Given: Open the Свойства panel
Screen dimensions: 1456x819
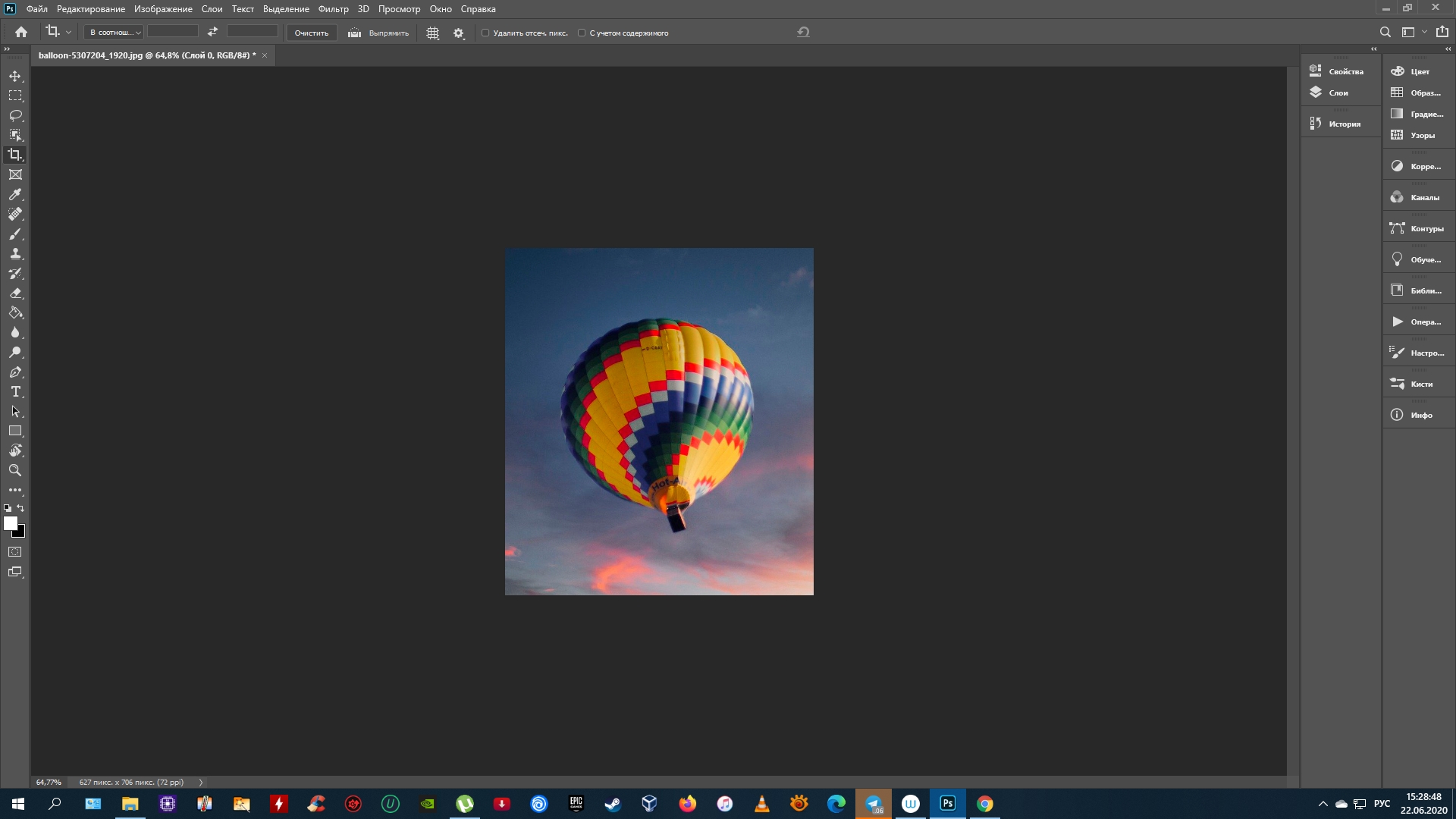Looking at the screenshot, I should (x=1341, y=71).
